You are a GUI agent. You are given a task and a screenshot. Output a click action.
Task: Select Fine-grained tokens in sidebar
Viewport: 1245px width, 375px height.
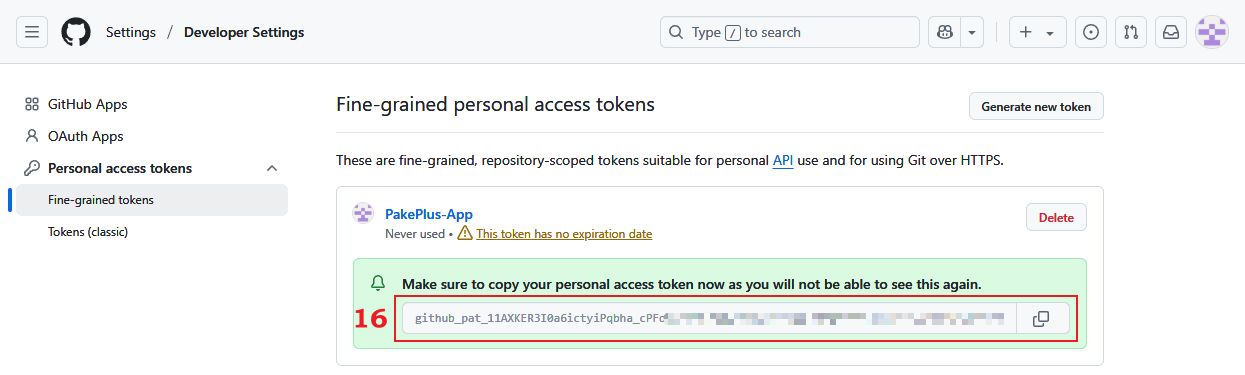coord(152,200)
